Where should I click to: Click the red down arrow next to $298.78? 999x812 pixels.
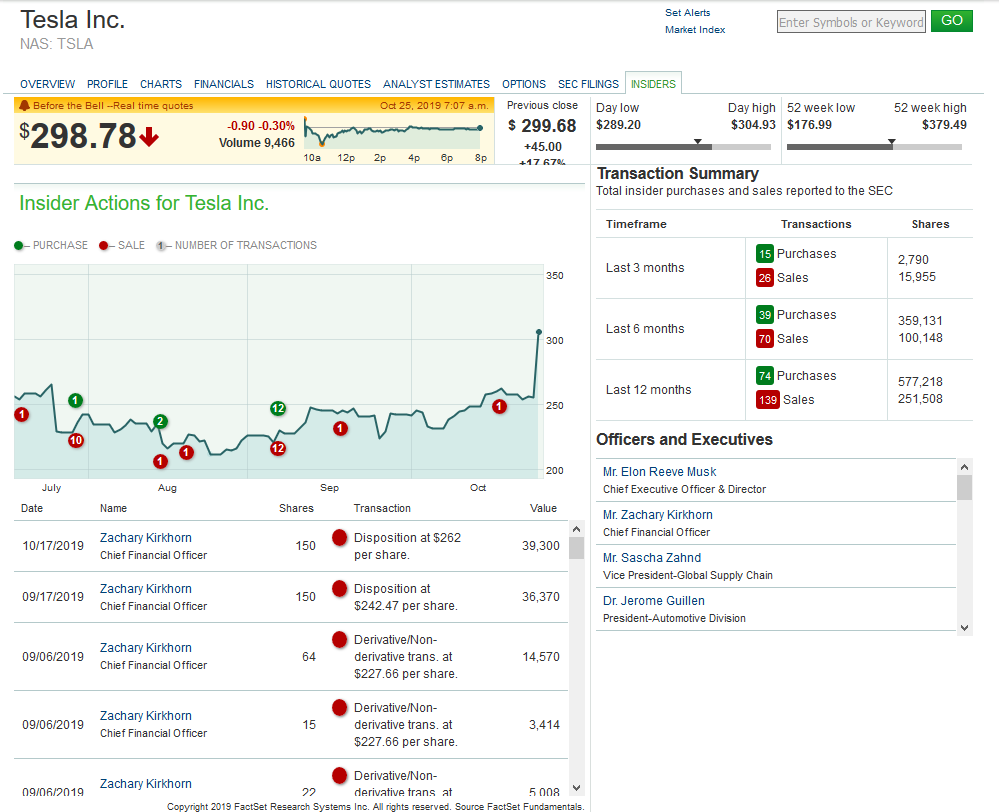pyautogui.click(x=149, y=136)
